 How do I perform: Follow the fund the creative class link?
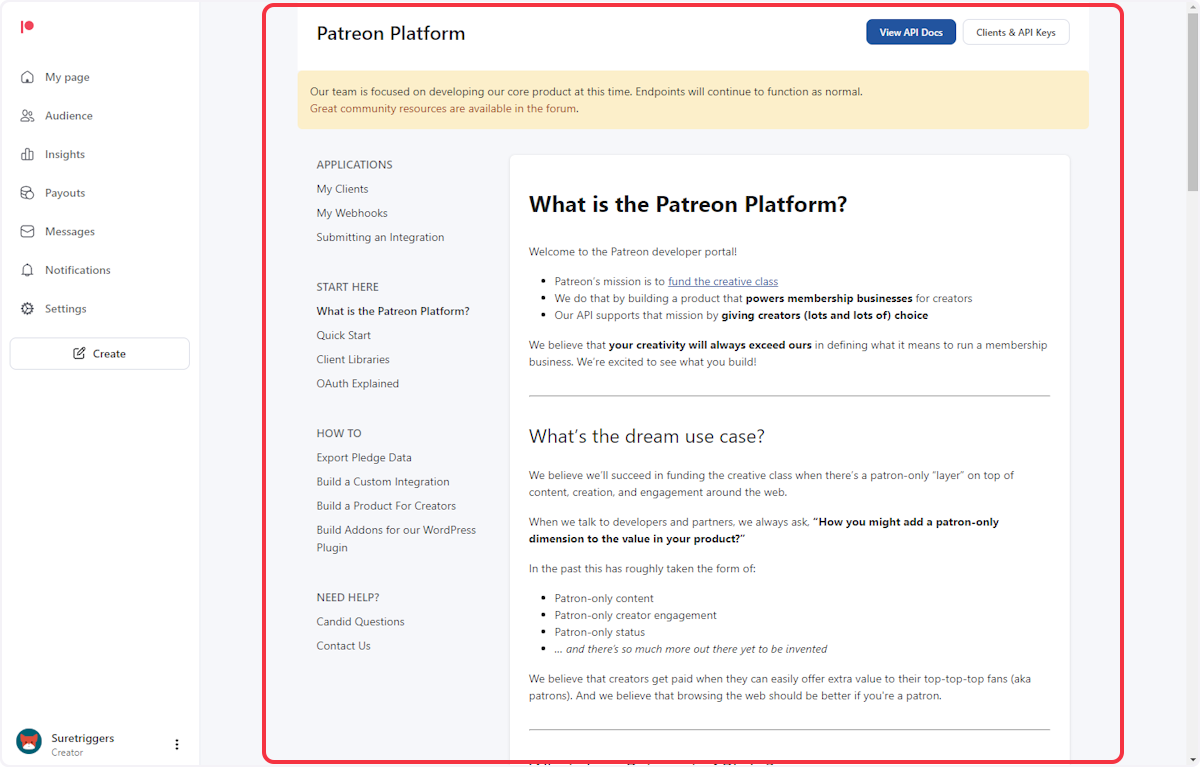722,281
